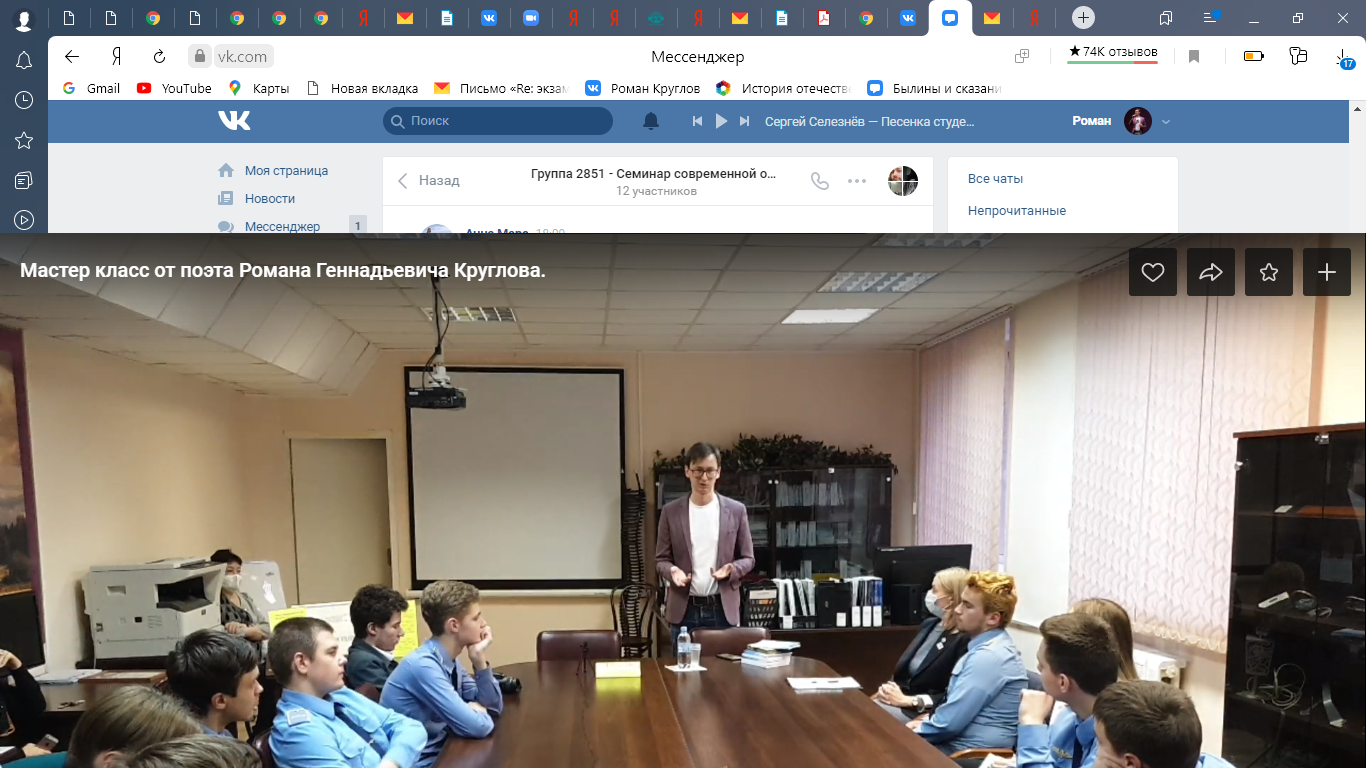Open the Карты bookmark
Image resolution: width=1366 pixels, height=768 pixels.
(259, 88)
